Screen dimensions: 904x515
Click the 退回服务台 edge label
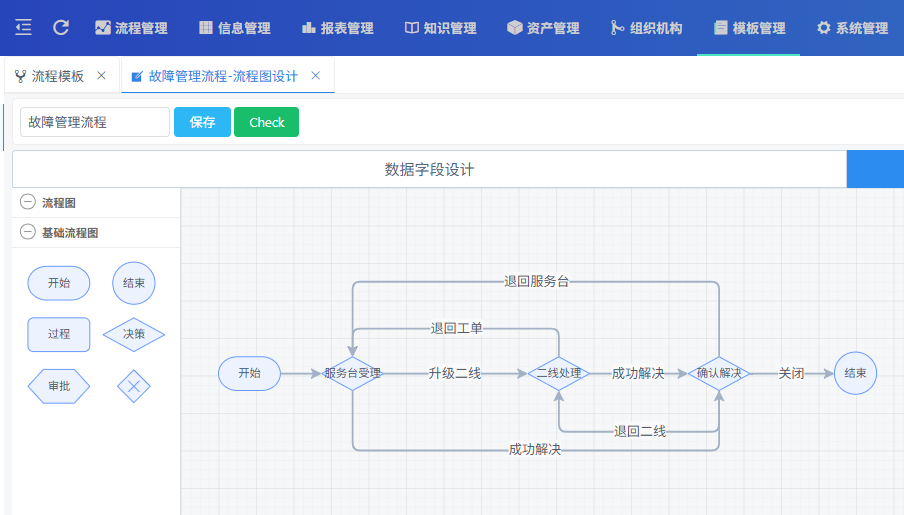(536, 281)
